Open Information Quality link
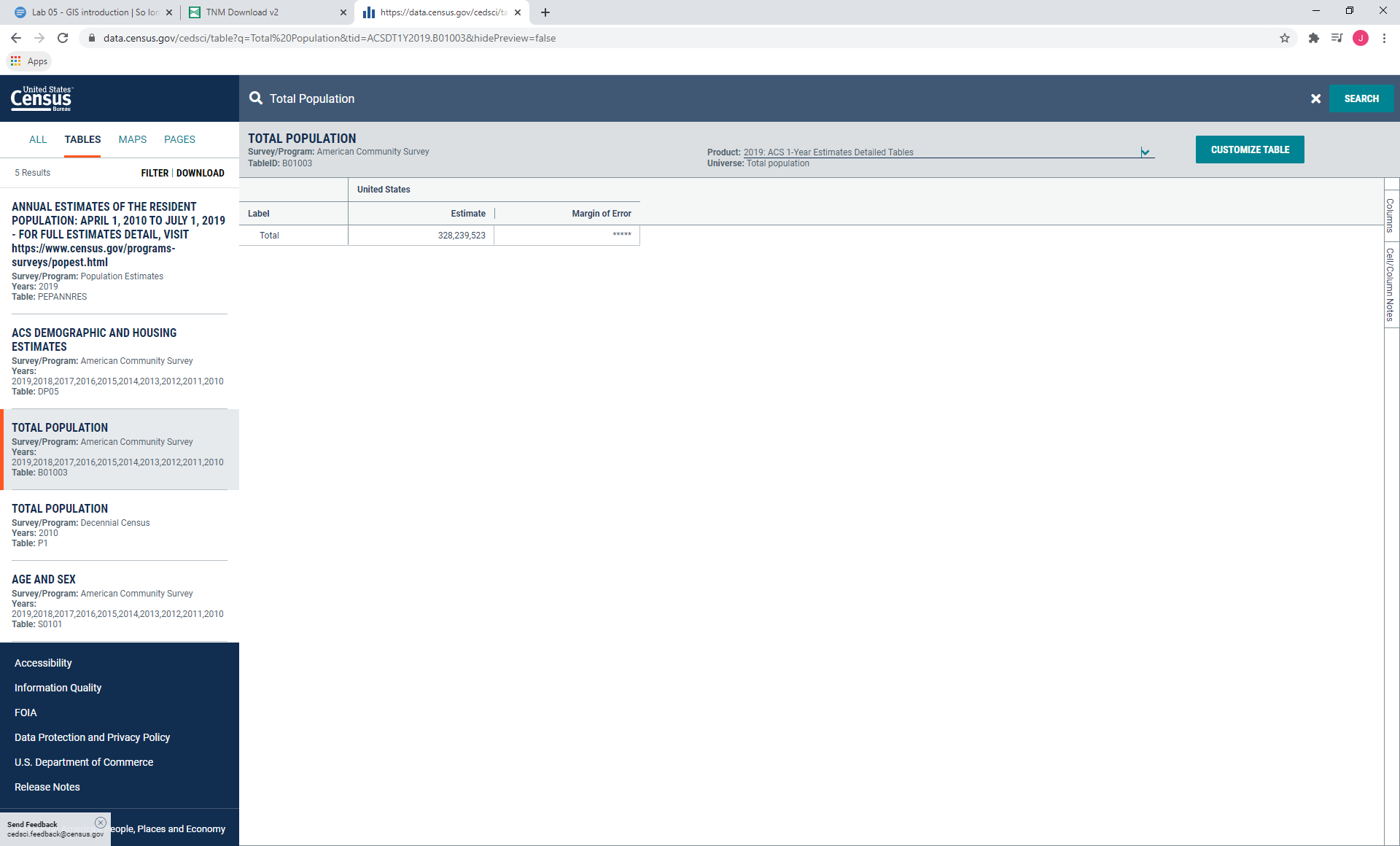Viewport: 1400px width, 846px height. click(x=58, y=688)
